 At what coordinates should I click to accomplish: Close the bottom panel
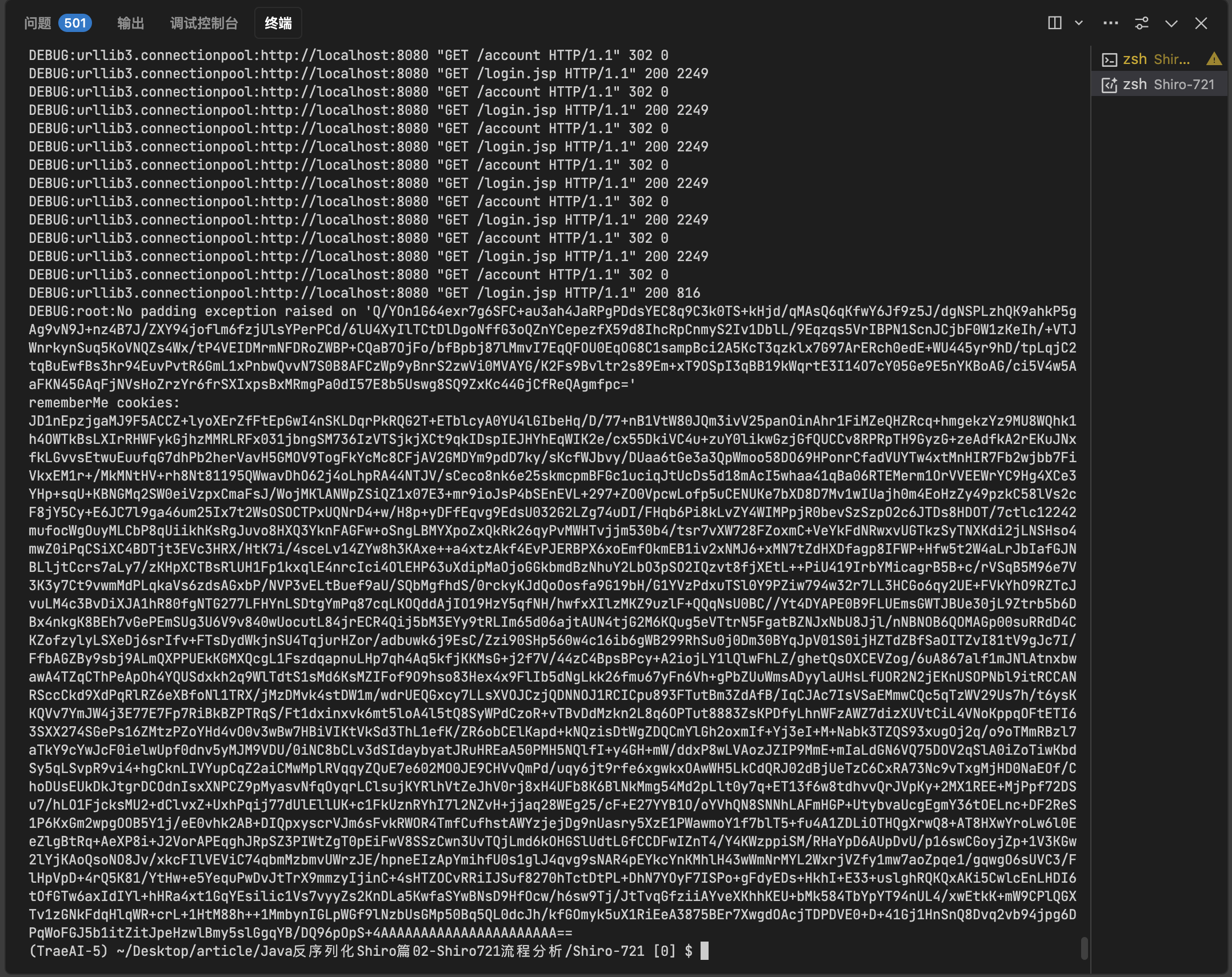point(1201,23)
